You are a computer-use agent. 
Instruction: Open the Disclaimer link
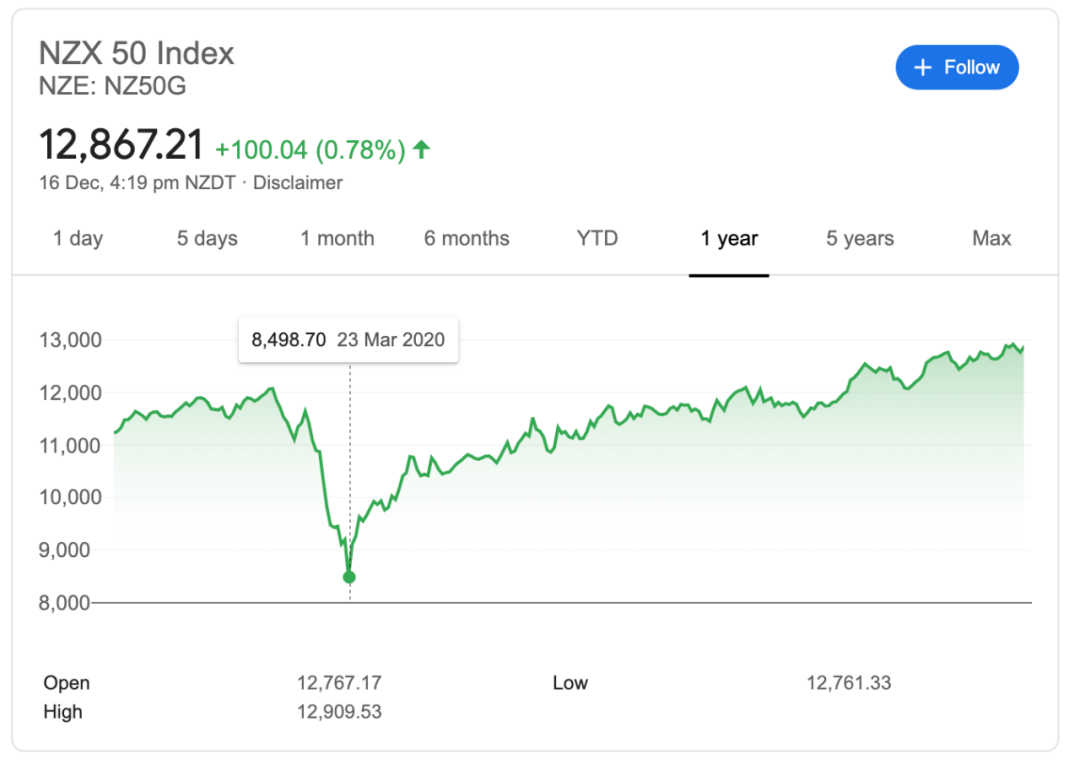(298, 183)
